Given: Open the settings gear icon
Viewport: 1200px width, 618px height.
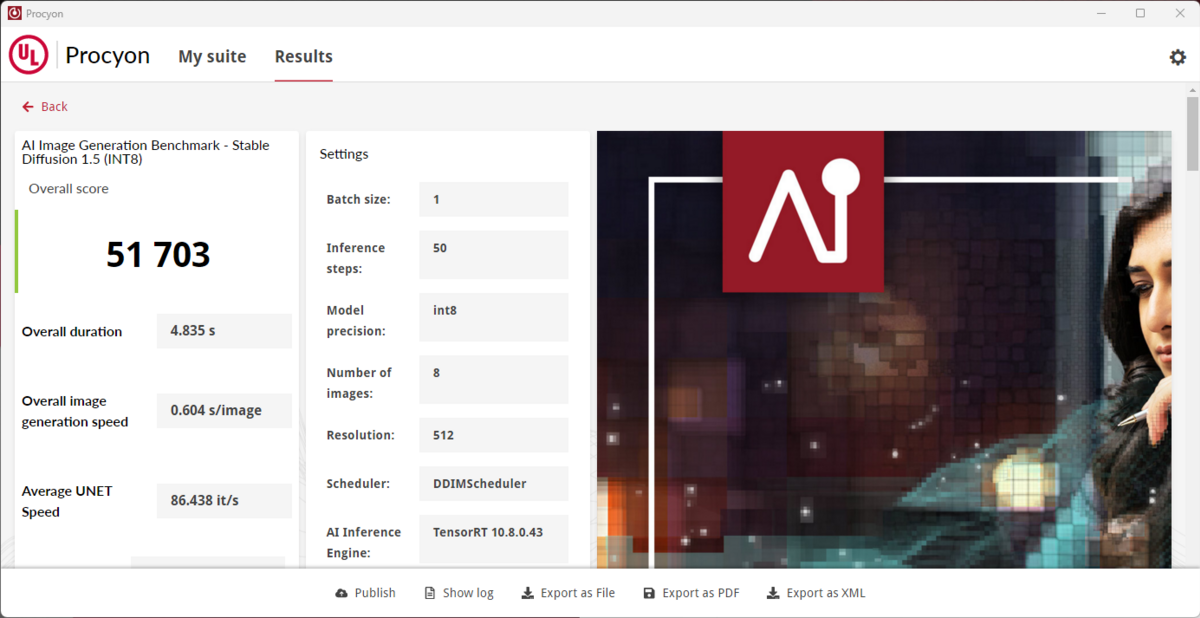Looking at the screenshot, I should [x=1177, y=57].
